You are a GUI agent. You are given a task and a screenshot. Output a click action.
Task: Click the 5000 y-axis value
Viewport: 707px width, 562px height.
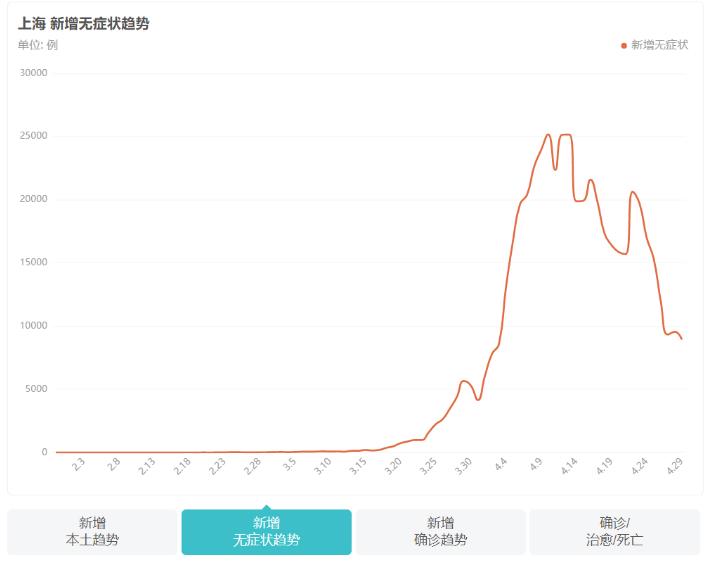click(35, 389)
